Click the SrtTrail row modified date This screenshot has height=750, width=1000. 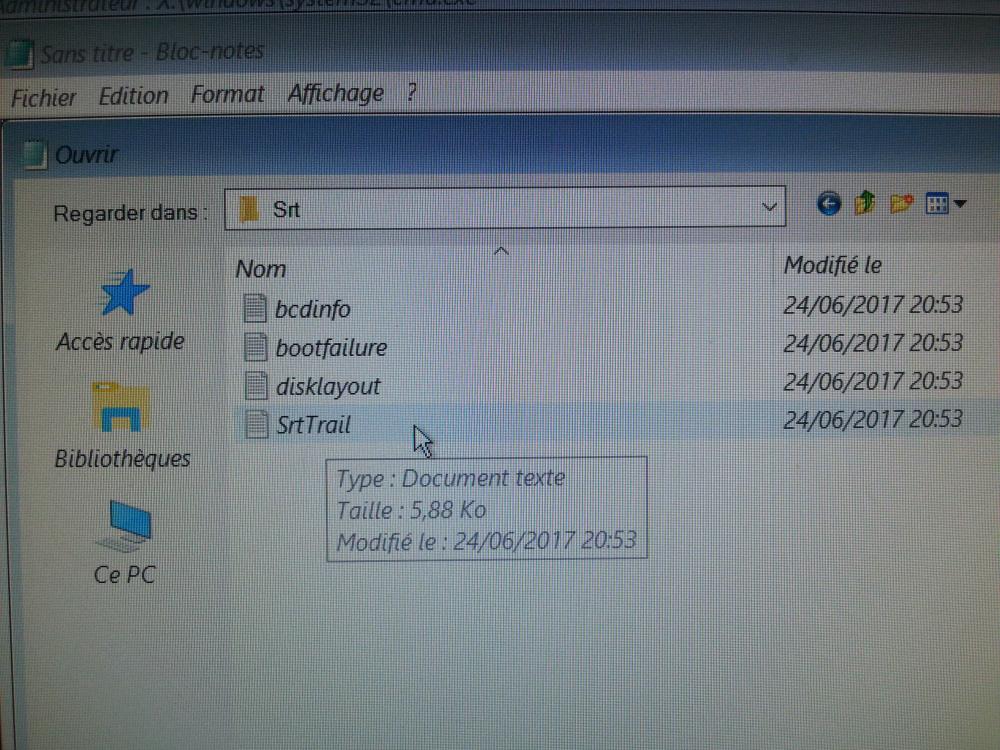(x=872, y=419)
